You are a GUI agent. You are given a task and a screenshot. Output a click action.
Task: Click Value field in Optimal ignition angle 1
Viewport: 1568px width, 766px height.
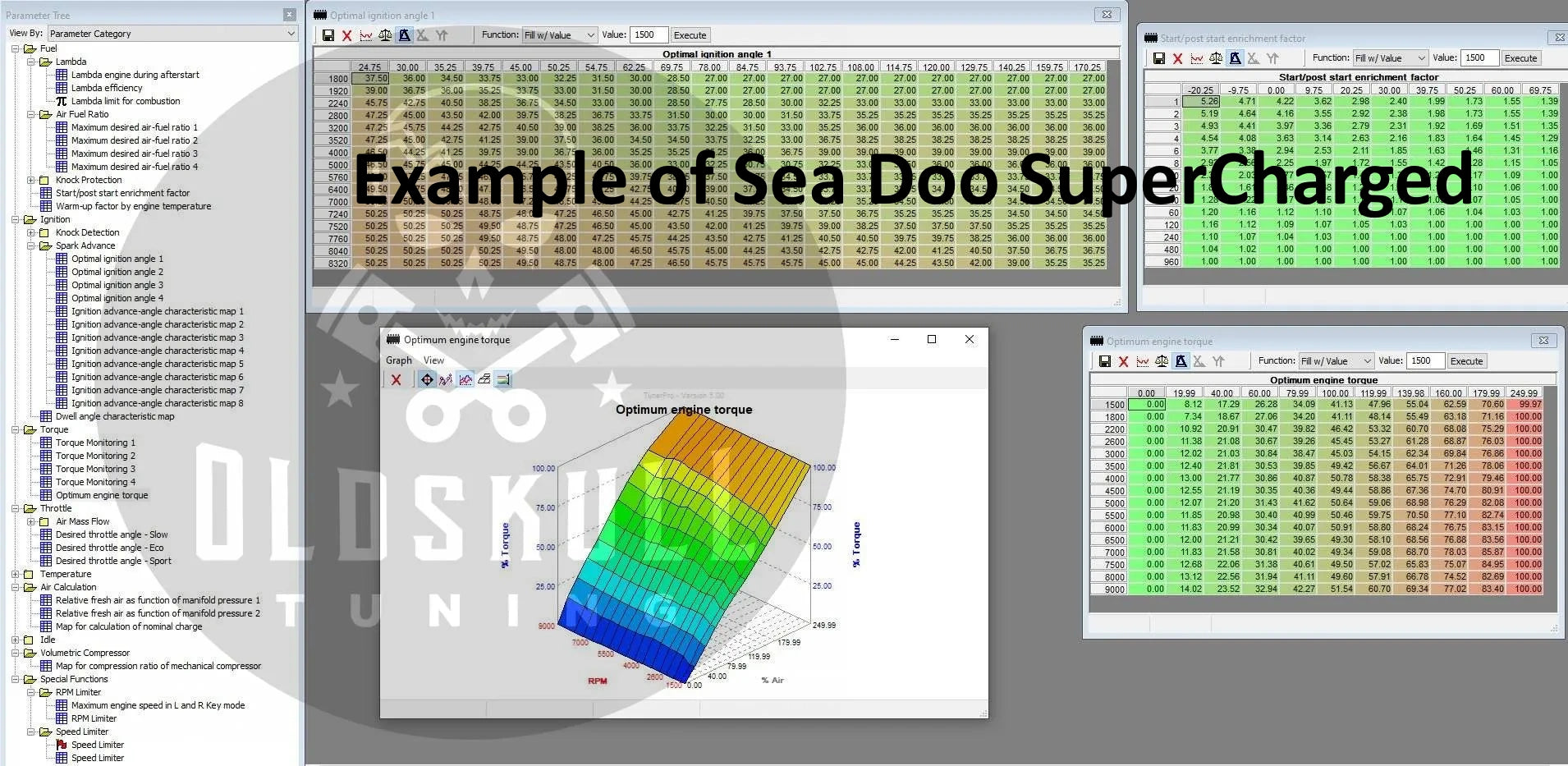pos(649,35)
